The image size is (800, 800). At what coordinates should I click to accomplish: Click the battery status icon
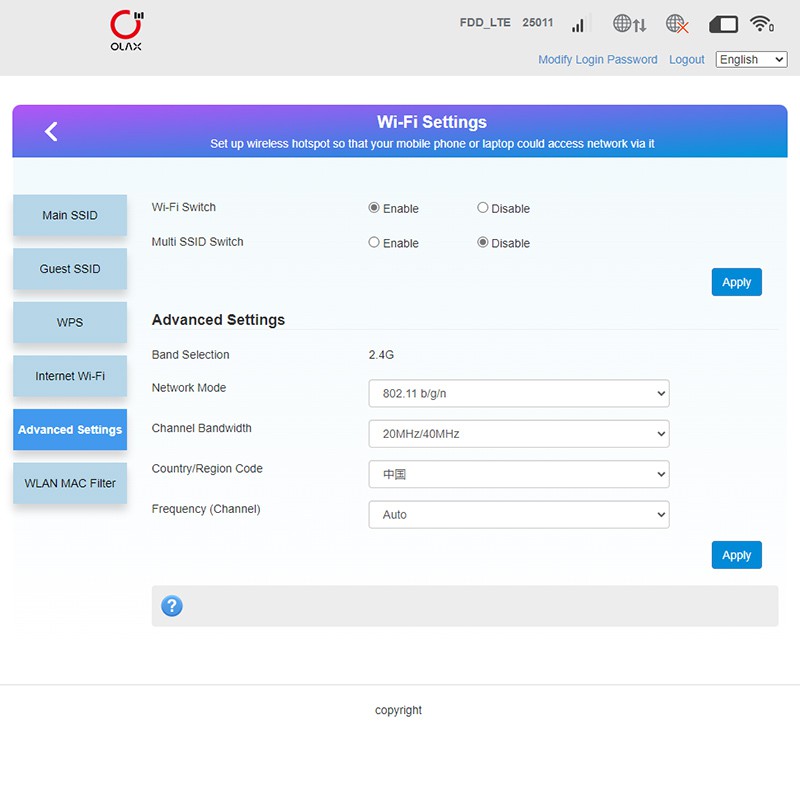coord(723,24)
